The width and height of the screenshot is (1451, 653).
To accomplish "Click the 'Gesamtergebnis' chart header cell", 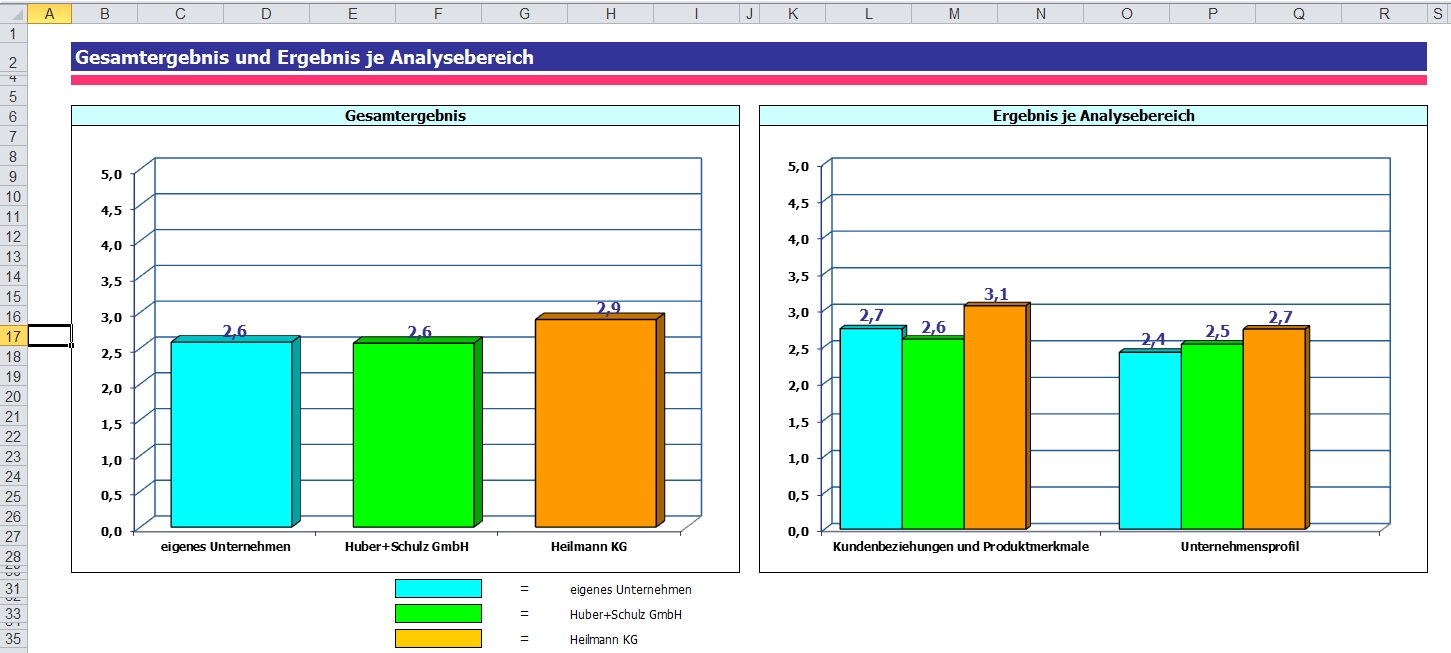I will tap(405, 116).
